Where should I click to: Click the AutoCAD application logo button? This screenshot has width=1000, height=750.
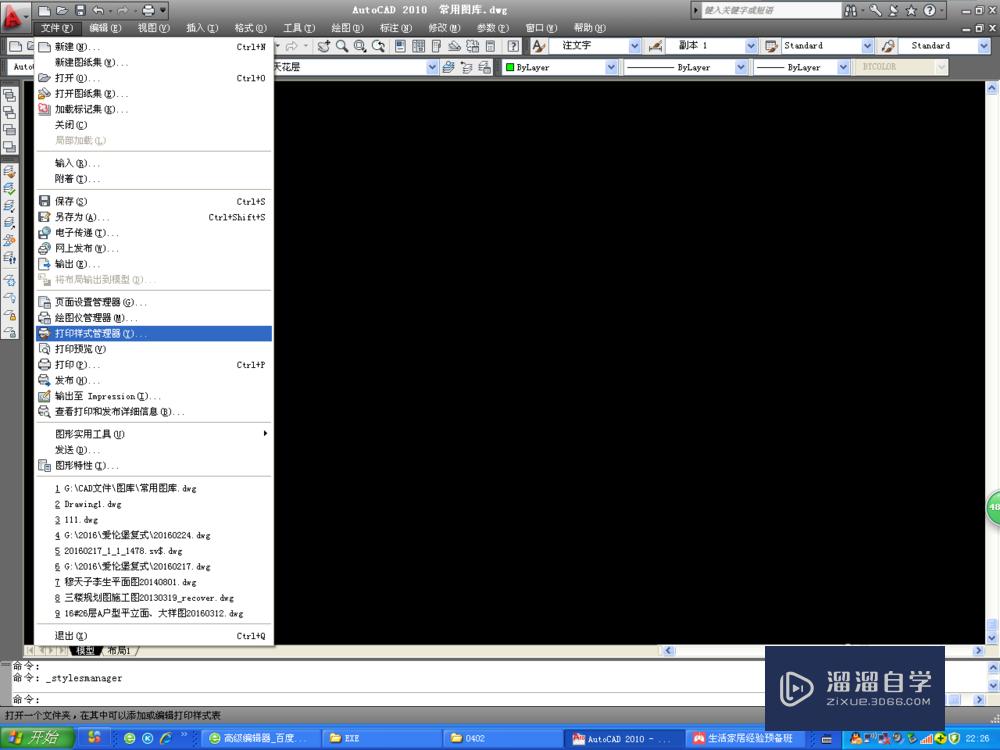click(x=14, y=17)
